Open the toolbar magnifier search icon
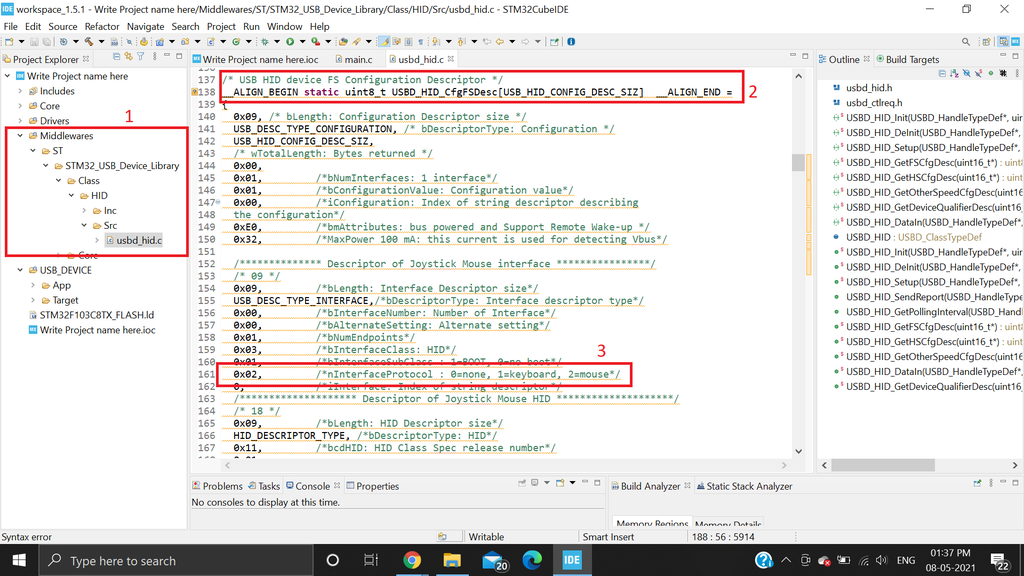 (x=966, y=42)
